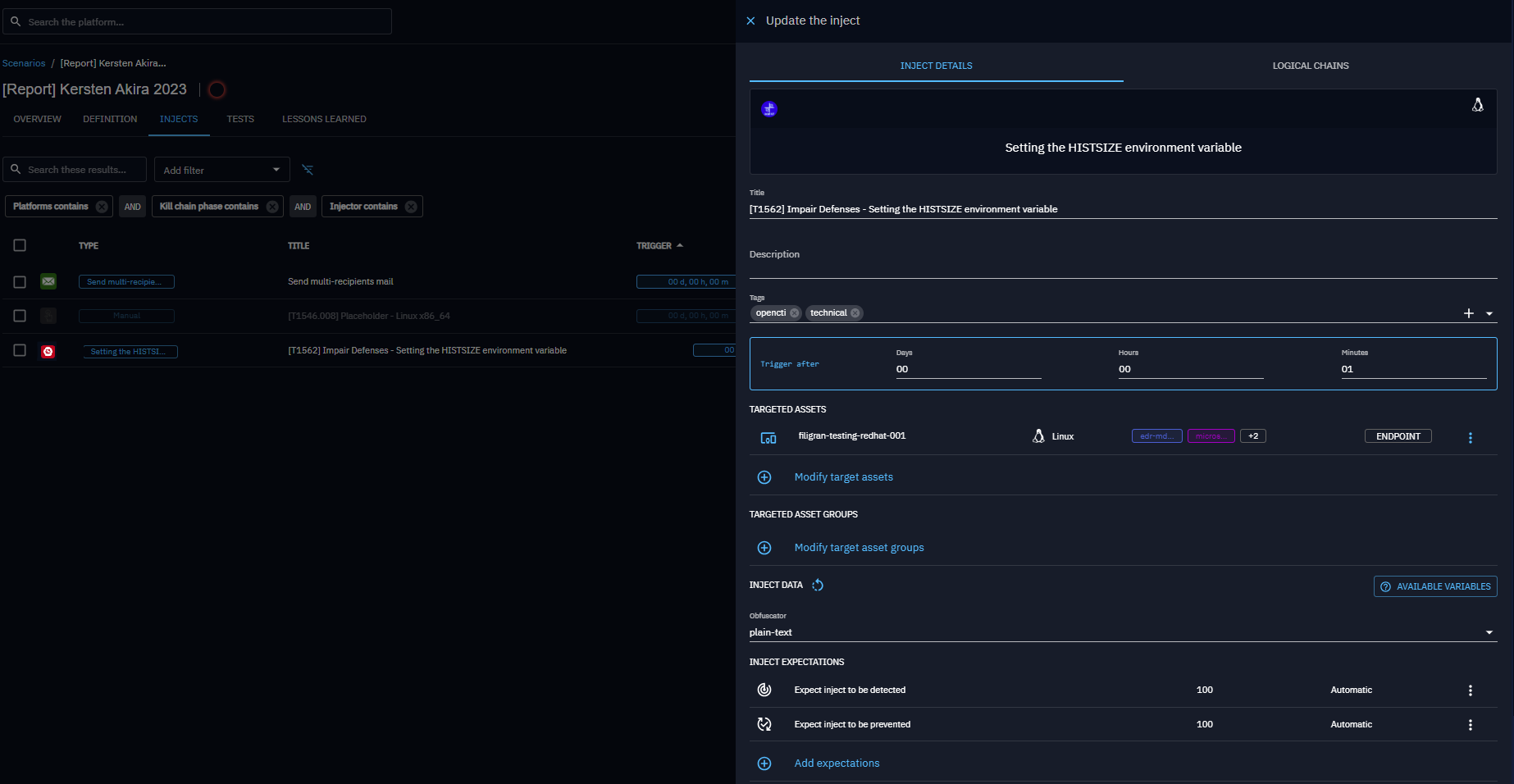This screenshot has width=1514, height=784.
Task: Switch to the Logical Chains tab
Action: point(1310,66)
